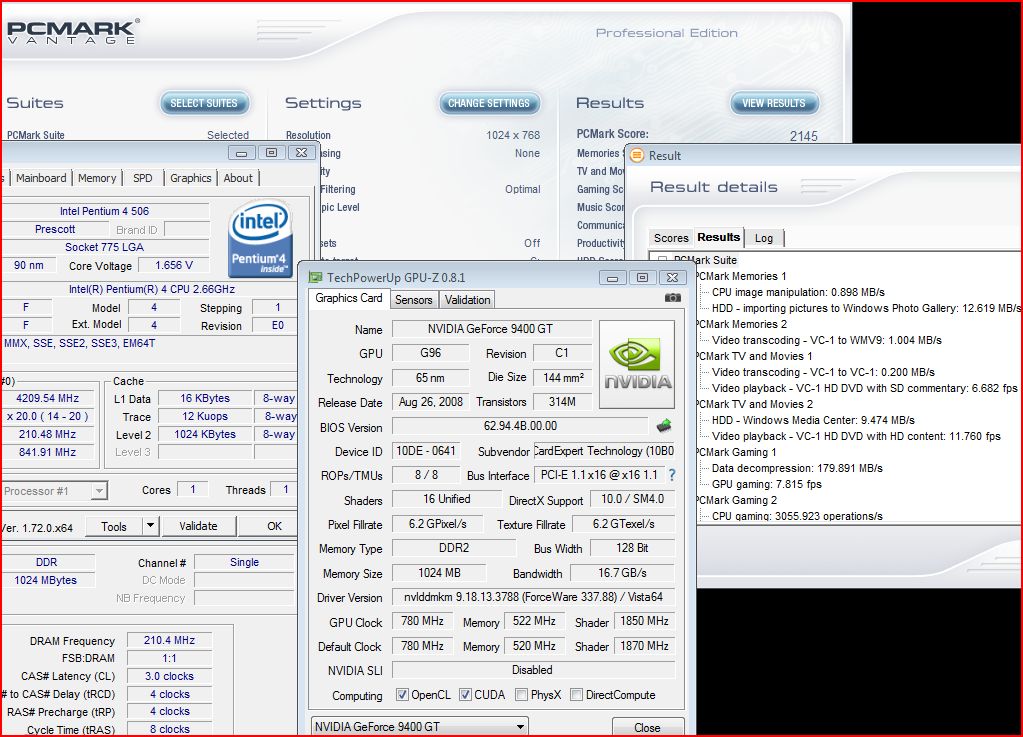
Task: Select the PCMark Gaming 1 tree item
Action: (x=737, y=452)
